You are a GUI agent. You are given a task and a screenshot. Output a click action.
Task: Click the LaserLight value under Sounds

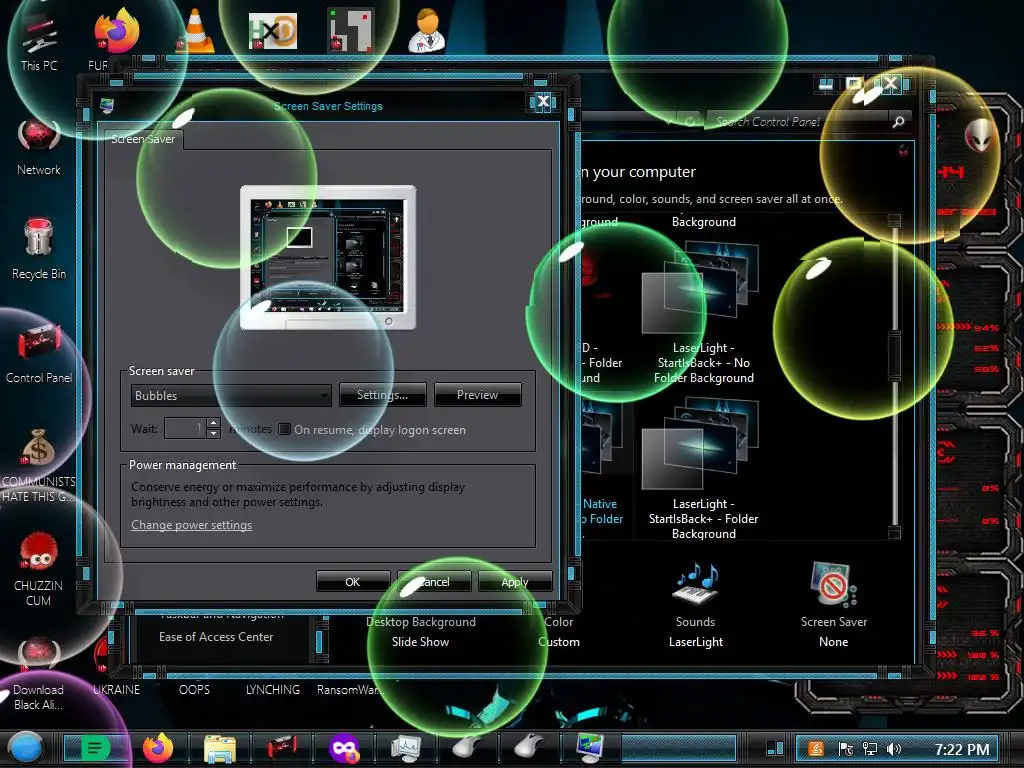[696, 641]
